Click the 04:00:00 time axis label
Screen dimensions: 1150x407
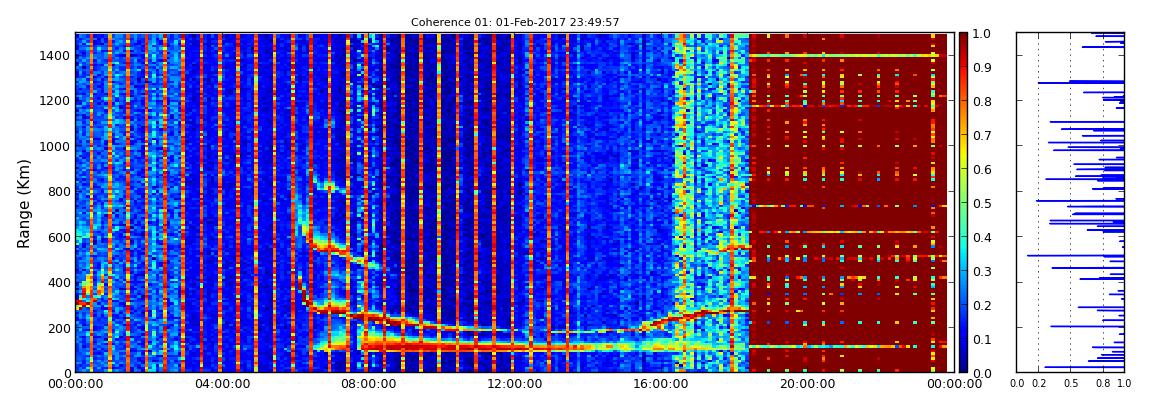(220, 383)
